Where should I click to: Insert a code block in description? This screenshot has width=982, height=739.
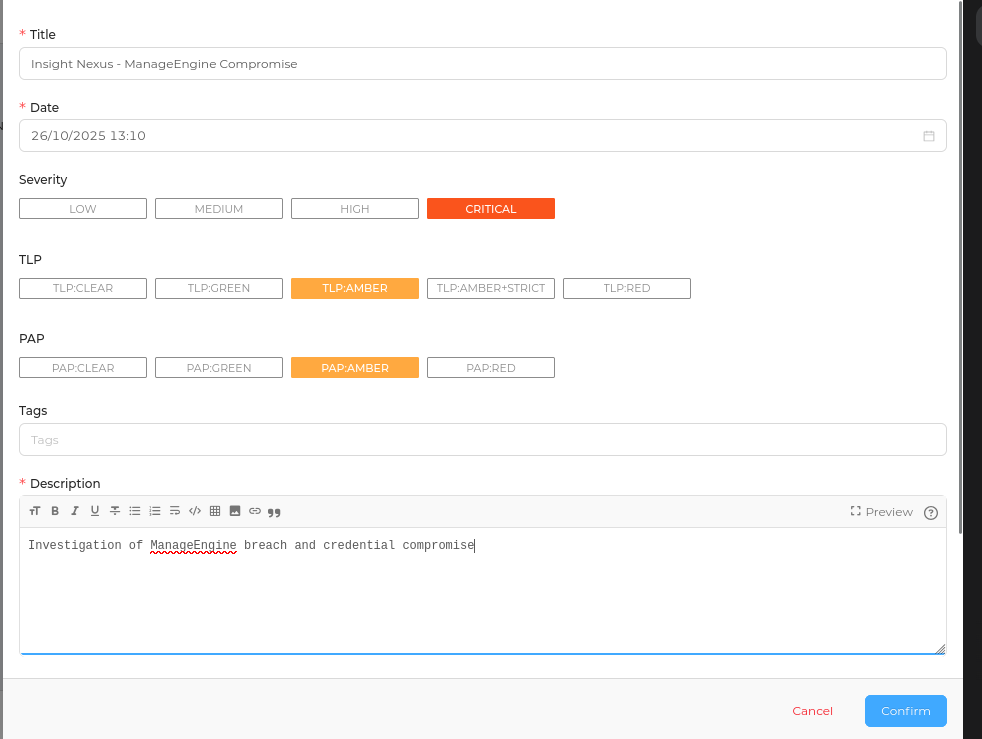195,511
